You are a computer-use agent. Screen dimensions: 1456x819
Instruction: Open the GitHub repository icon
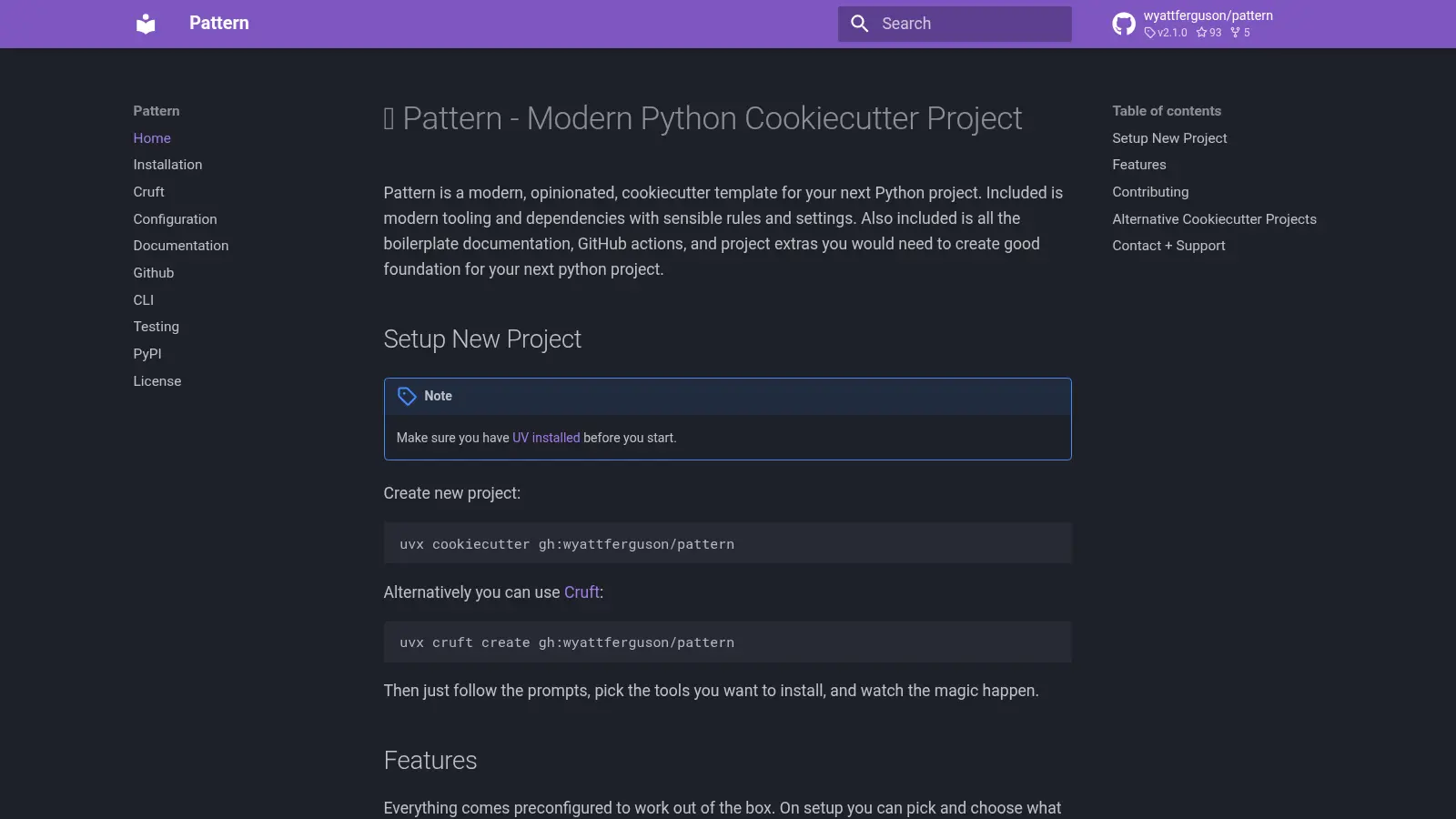[x=1124, y=24]
